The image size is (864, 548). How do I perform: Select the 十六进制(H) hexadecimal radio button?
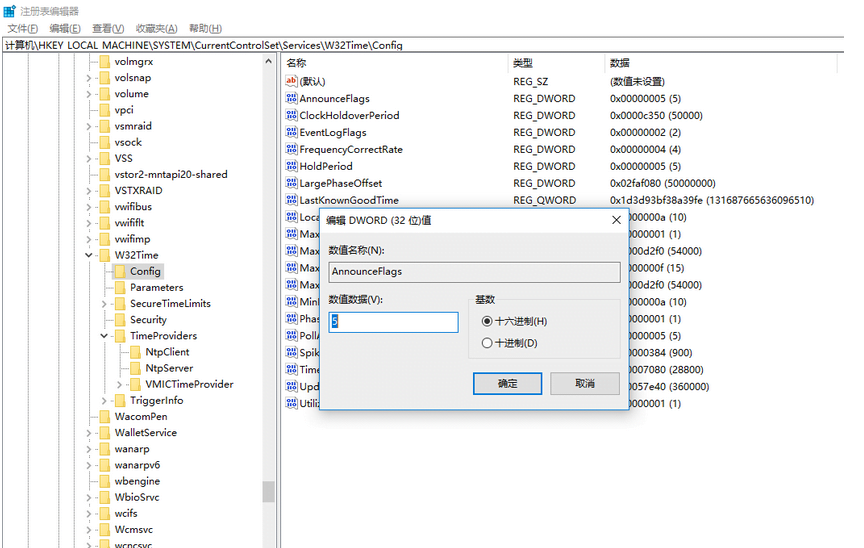(x=487, y=321)
